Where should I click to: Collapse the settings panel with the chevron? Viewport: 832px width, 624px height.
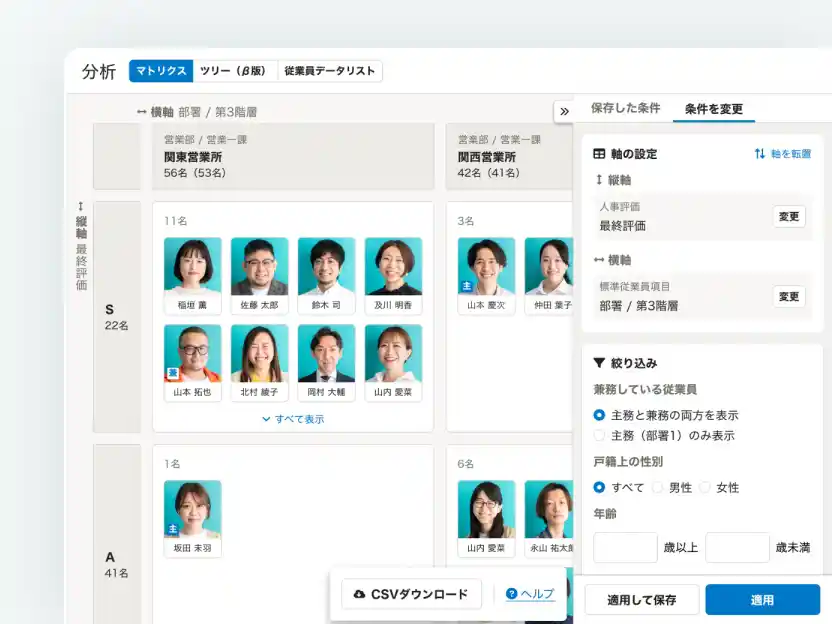564,112
